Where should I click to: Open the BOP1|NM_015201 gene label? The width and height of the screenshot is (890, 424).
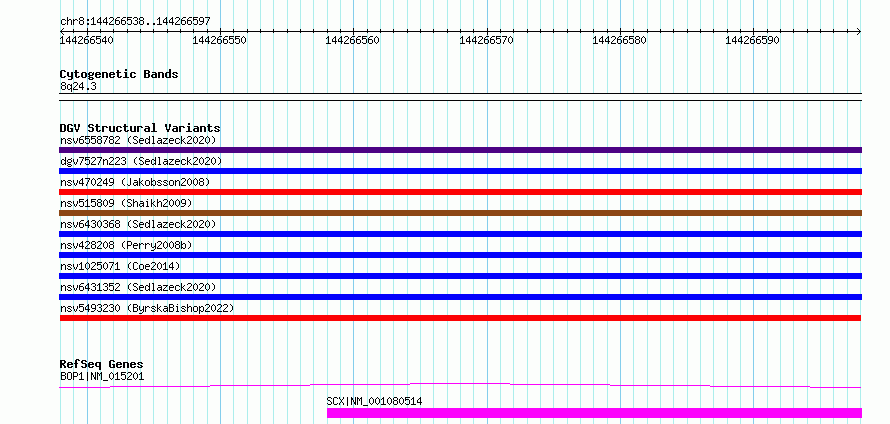click(102, 376)
